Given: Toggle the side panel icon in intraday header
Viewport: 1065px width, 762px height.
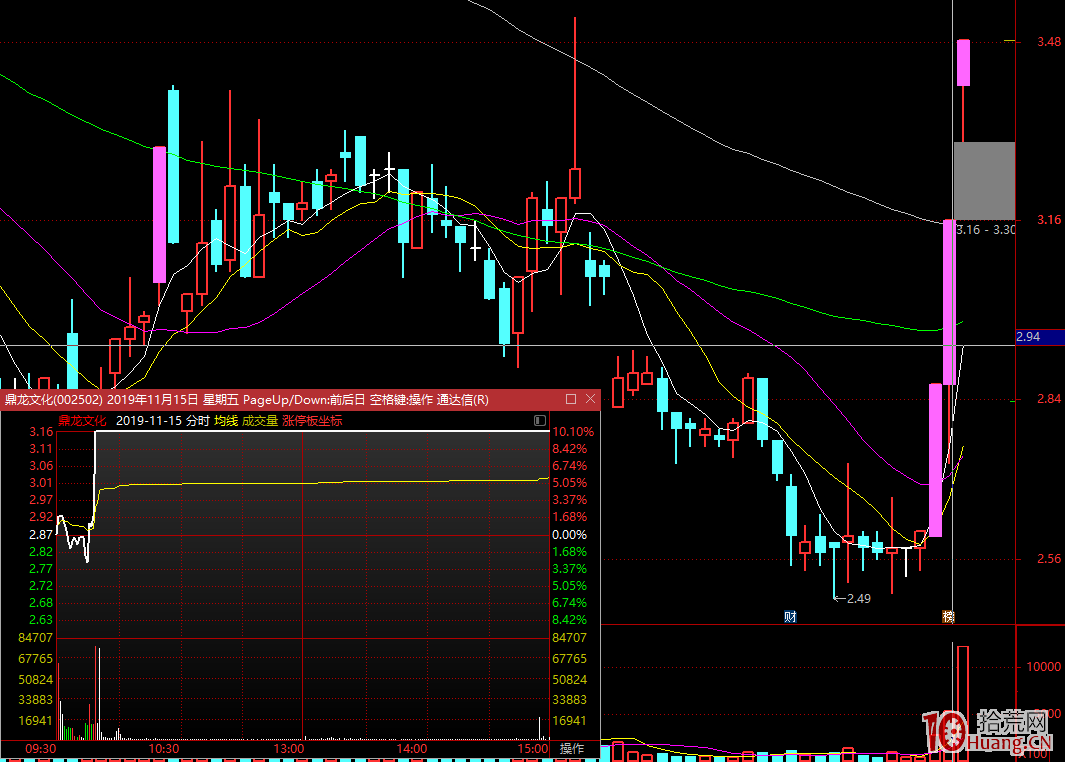Looking at the screenshot, I should pyautogui.click(x=540, y=420).
